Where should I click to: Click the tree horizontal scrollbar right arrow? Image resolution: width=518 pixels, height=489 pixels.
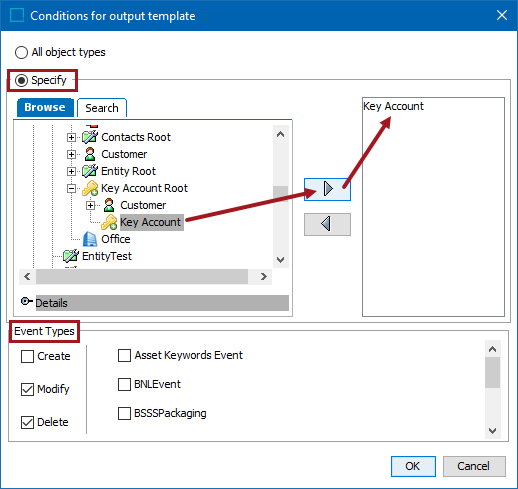pyautogui.click(x=264, y=277)
